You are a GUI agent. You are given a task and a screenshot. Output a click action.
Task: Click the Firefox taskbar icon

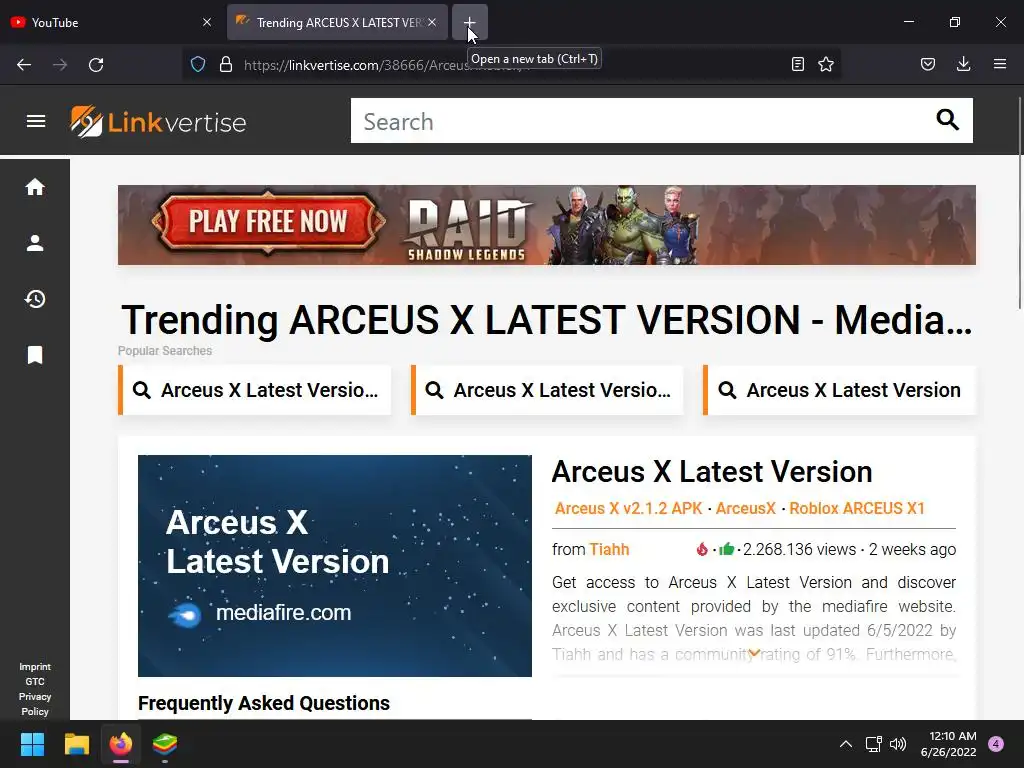(x=121, y=744)
